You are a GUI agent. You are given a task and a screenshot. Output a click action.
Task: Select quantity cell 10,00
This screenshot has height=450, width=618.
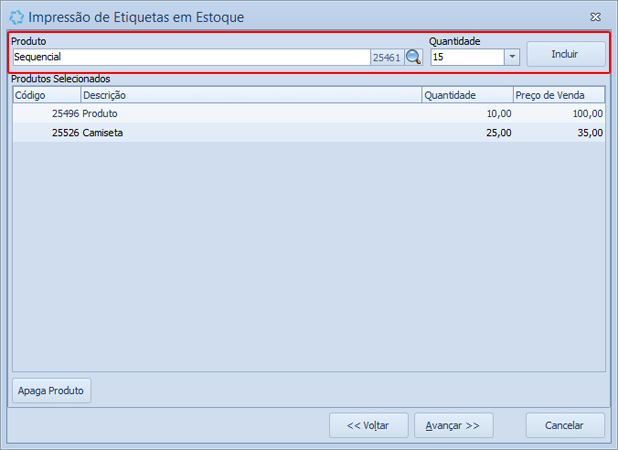(x=467, y=113)
